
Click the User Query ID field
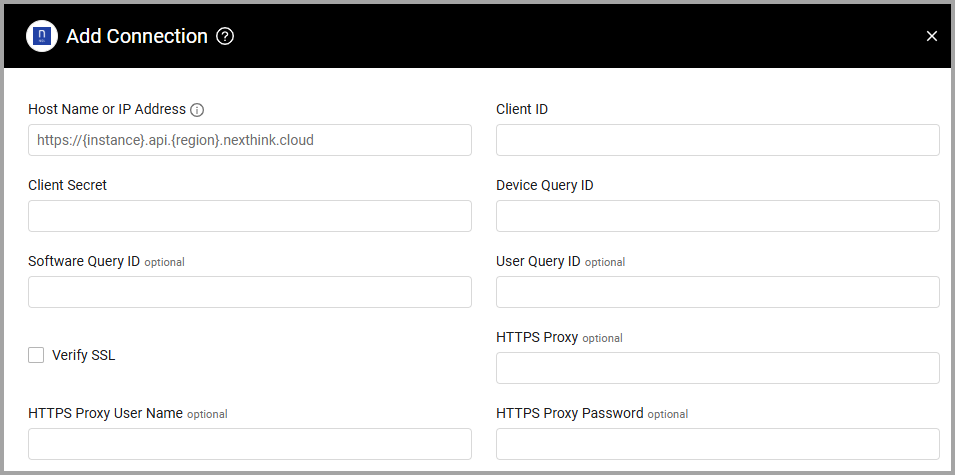[x=717, y=292]
